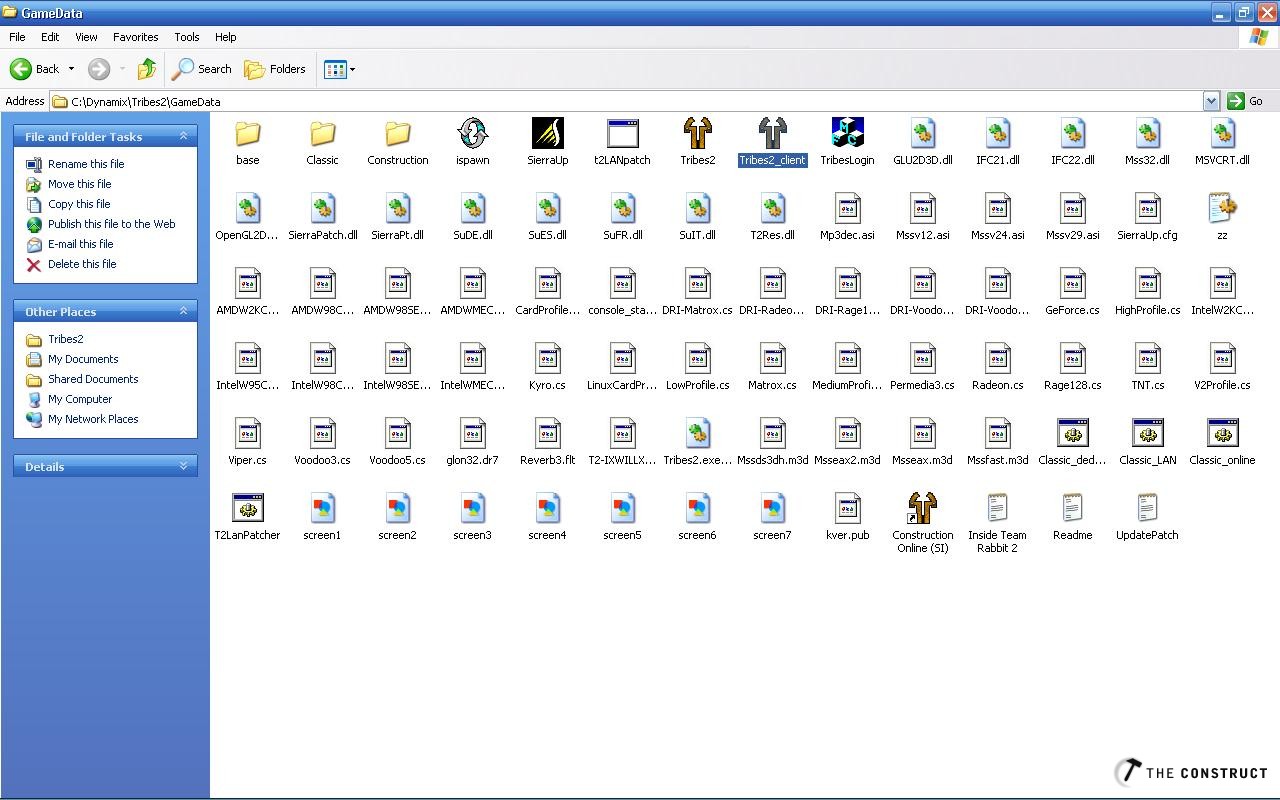Image resolution: width=1280 pixels, height=800 pixels.
Task: Select the Inside Team Rabbit 2 document
Action: [x=997, y=508]
